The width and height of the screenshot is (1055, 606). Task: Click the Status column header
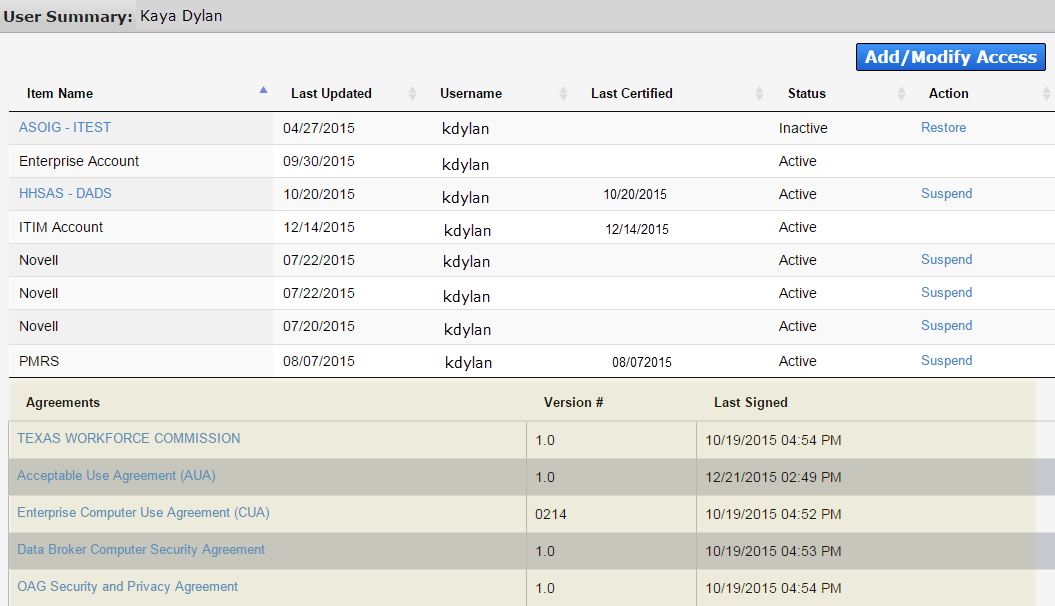click(807, 93)
